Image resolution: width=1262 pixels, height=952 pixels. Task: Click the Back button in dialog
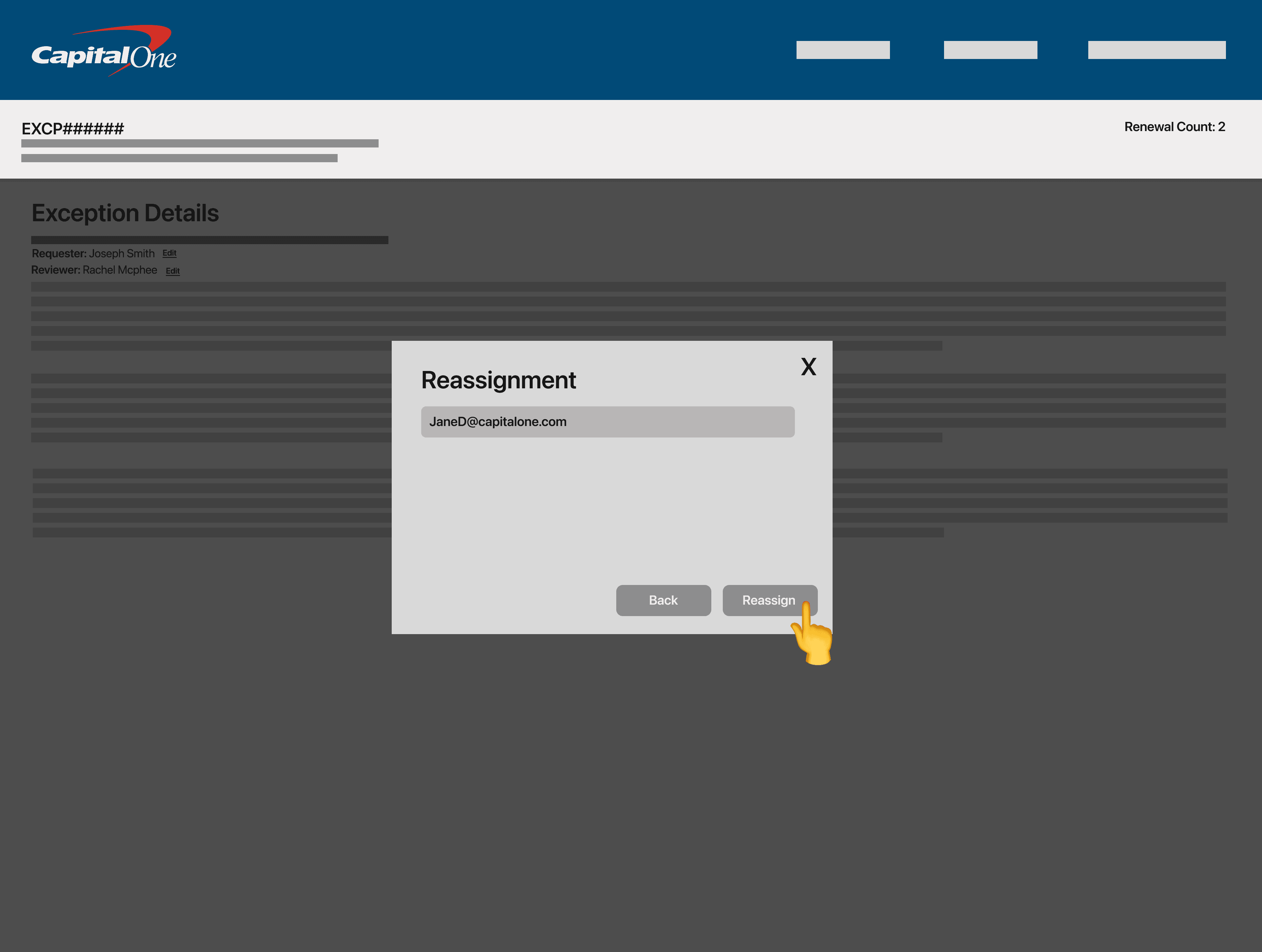(x=663, y=600)
